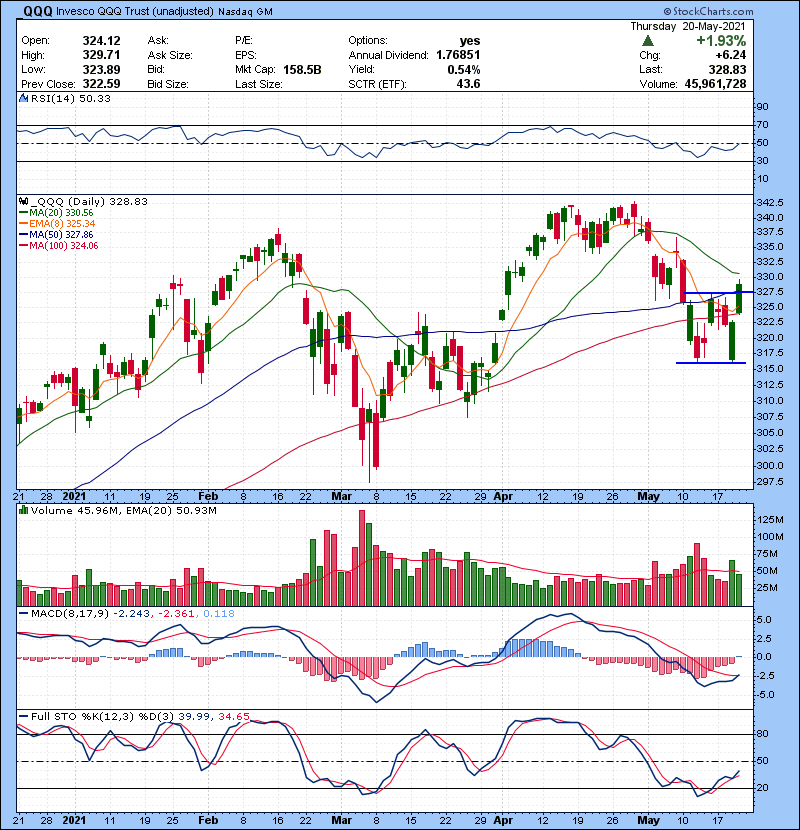
Task: Click the 80 label on Stochastic axis
Action: [762, 734]
